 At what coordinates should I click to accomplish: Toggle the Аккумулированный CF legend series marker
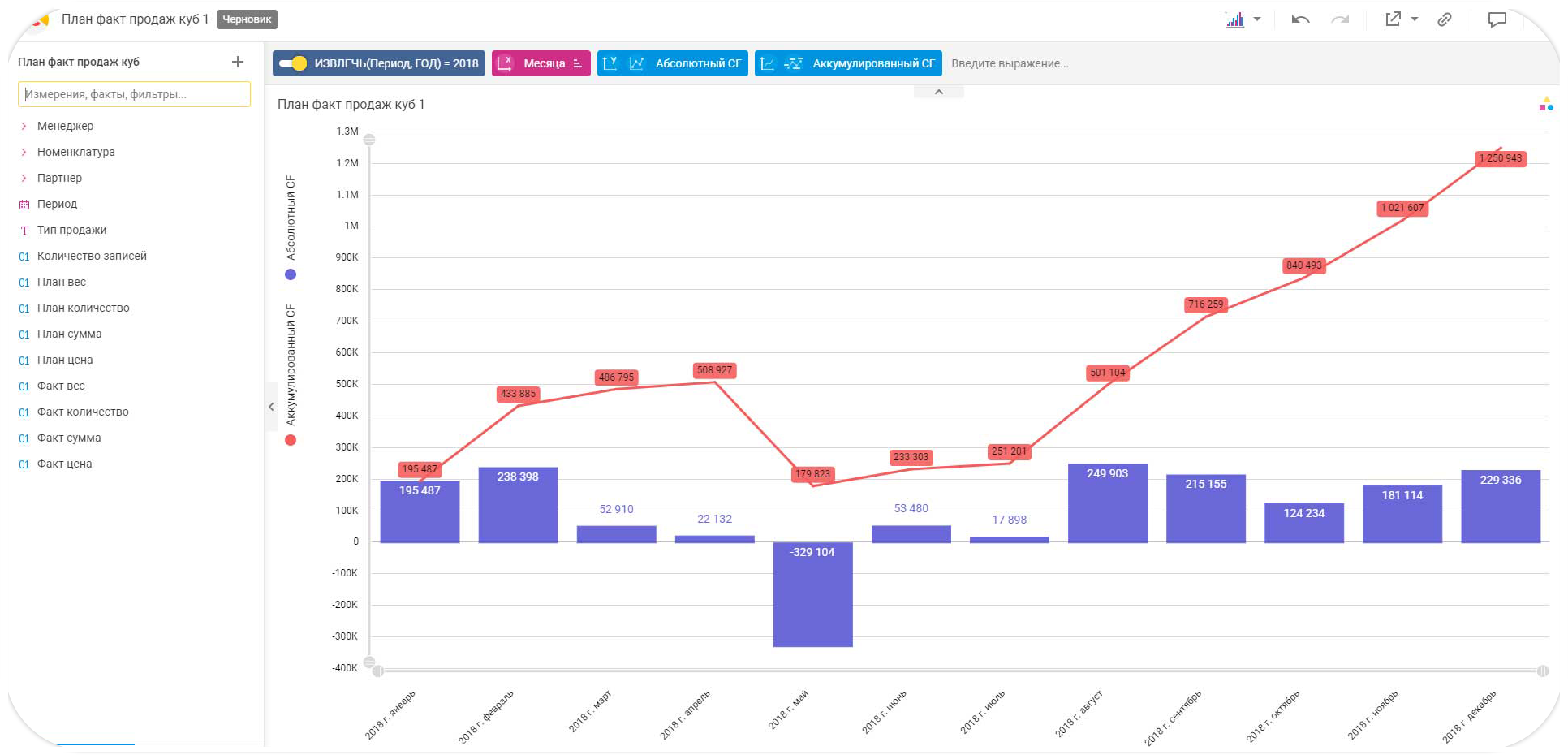click(x=291, y=440)
